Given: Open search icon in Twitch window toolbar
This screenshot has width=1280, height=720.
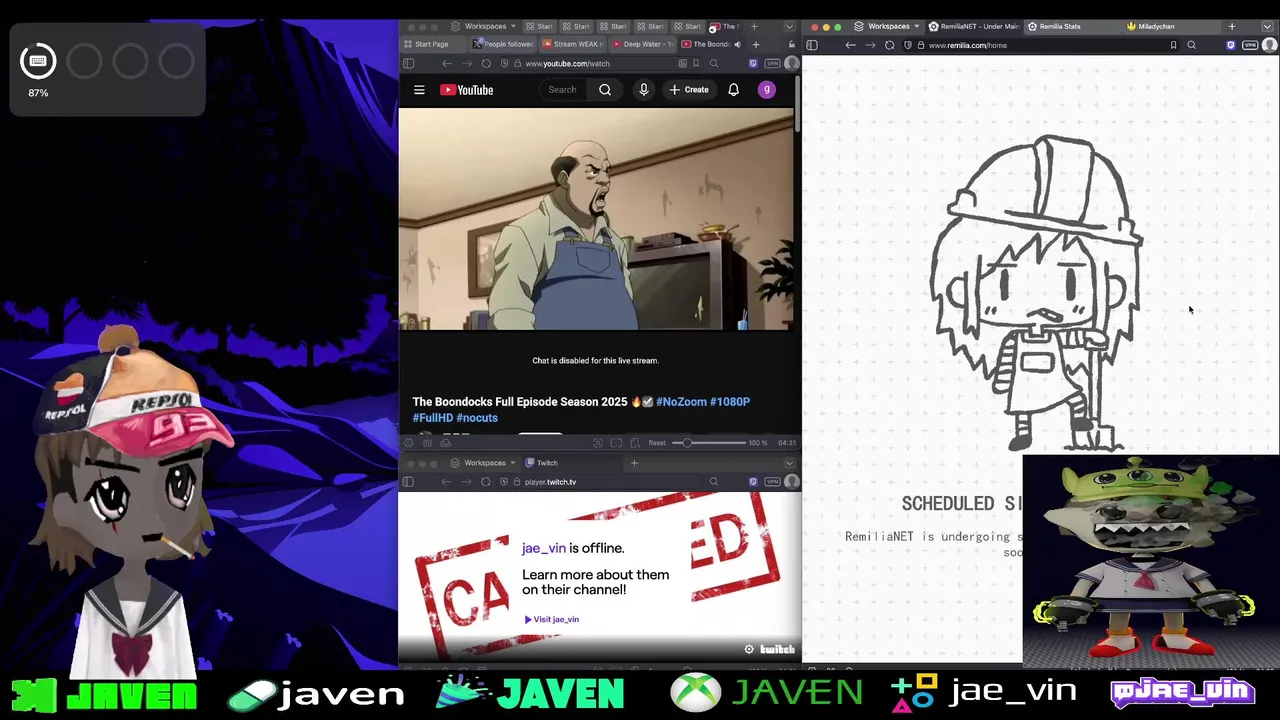Looking at the screenshot, I should tap(714, 482).
